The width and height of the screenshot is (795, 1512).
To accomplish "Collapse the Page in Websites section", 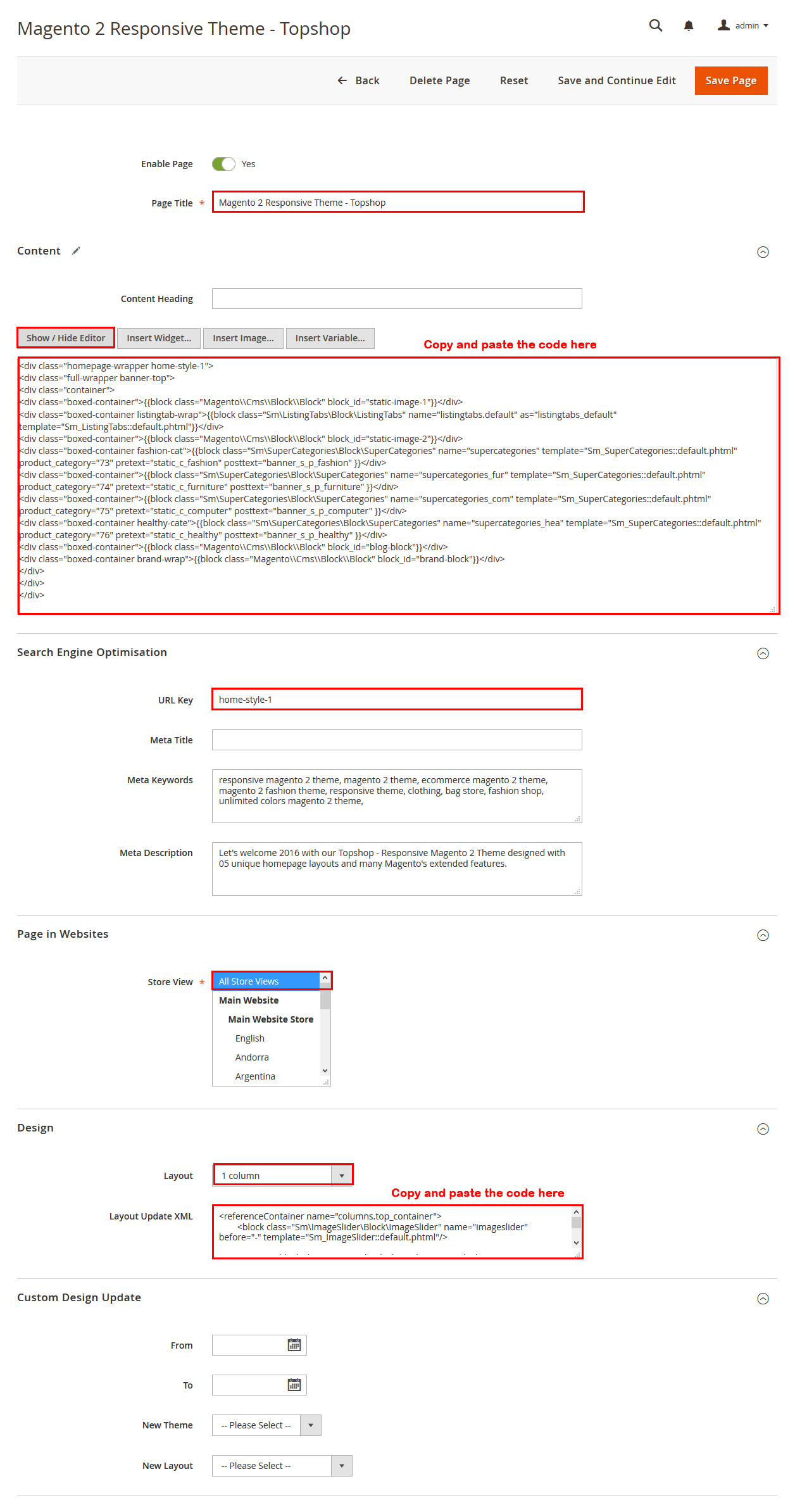I will click(763, 935).
